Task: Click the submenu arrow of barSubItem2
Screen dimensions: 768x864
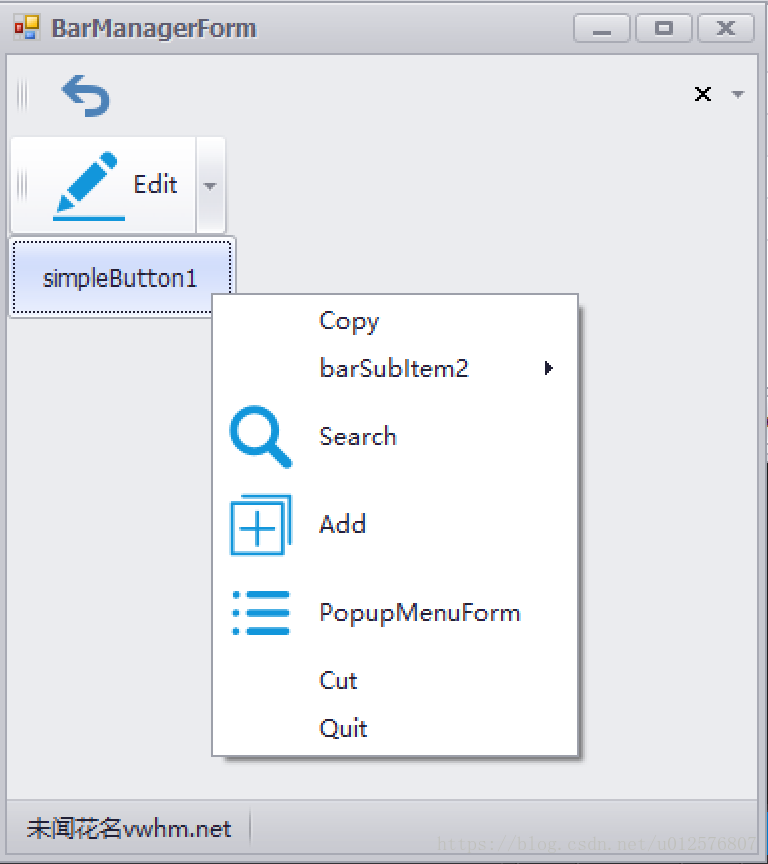Action: tap(548, 368)
